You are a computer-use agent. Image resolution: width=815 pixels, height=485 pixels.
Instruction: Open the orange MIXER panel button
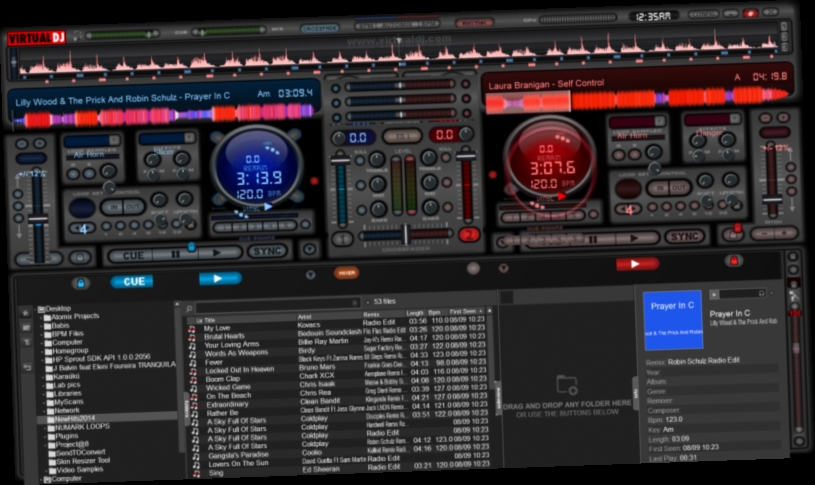coord(346,272)
